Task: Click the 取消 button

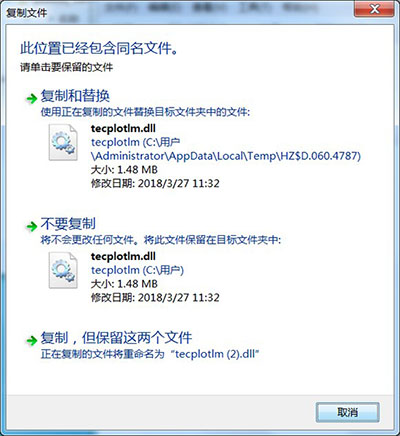Action: pyautogui.click(x=347, y=413)
